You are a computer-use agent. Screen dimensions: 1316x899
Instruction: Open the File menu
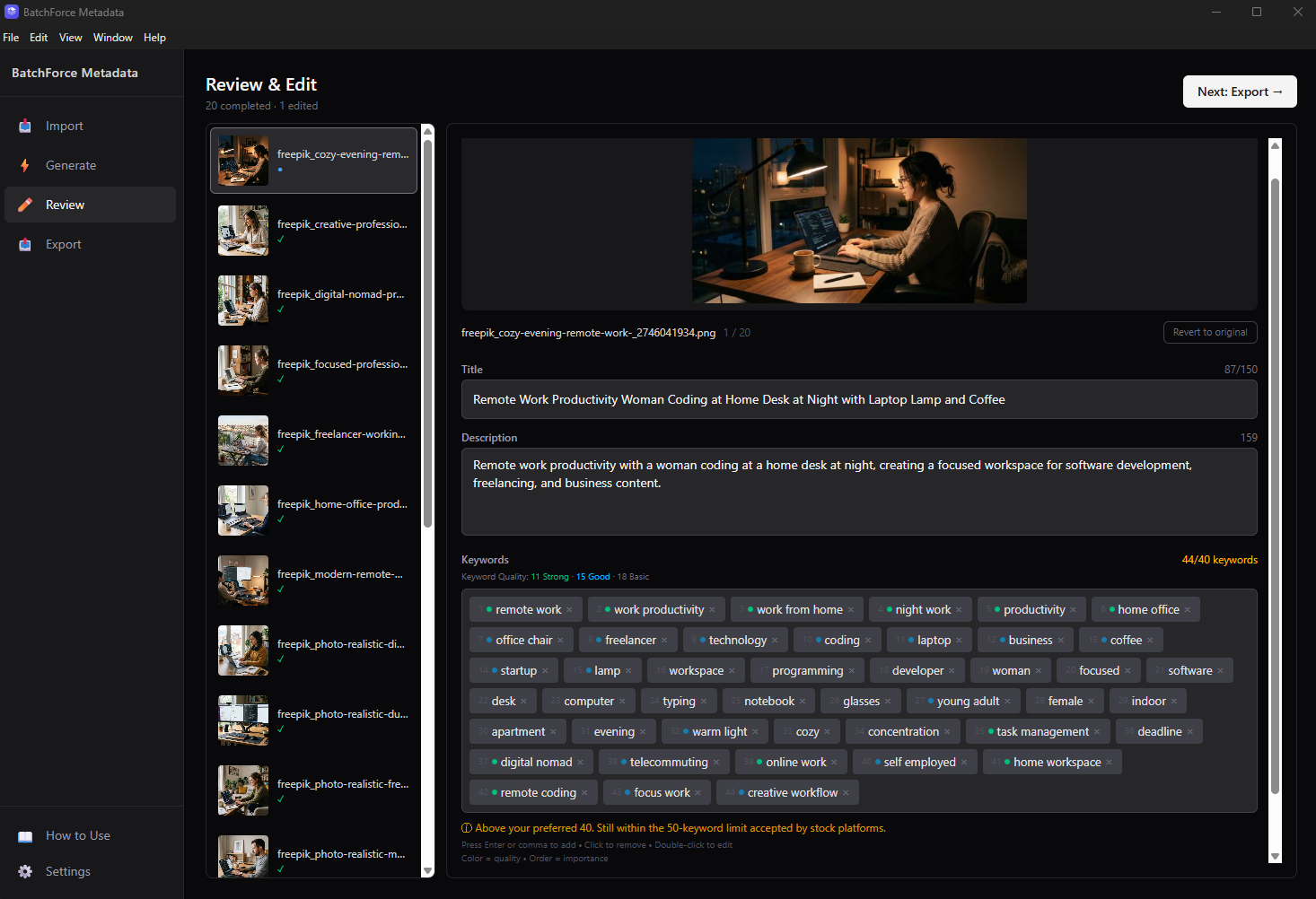point(11,38)
